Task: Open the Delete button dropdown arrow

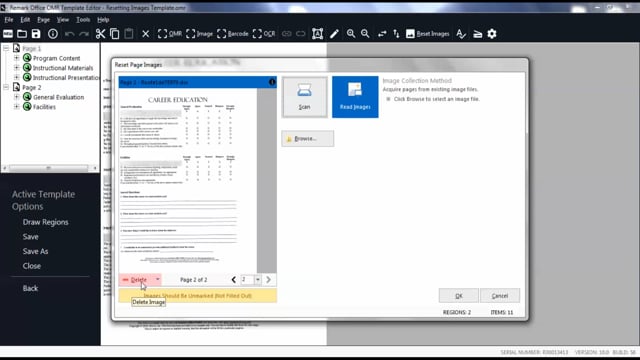Action: (x=158, y=280)
